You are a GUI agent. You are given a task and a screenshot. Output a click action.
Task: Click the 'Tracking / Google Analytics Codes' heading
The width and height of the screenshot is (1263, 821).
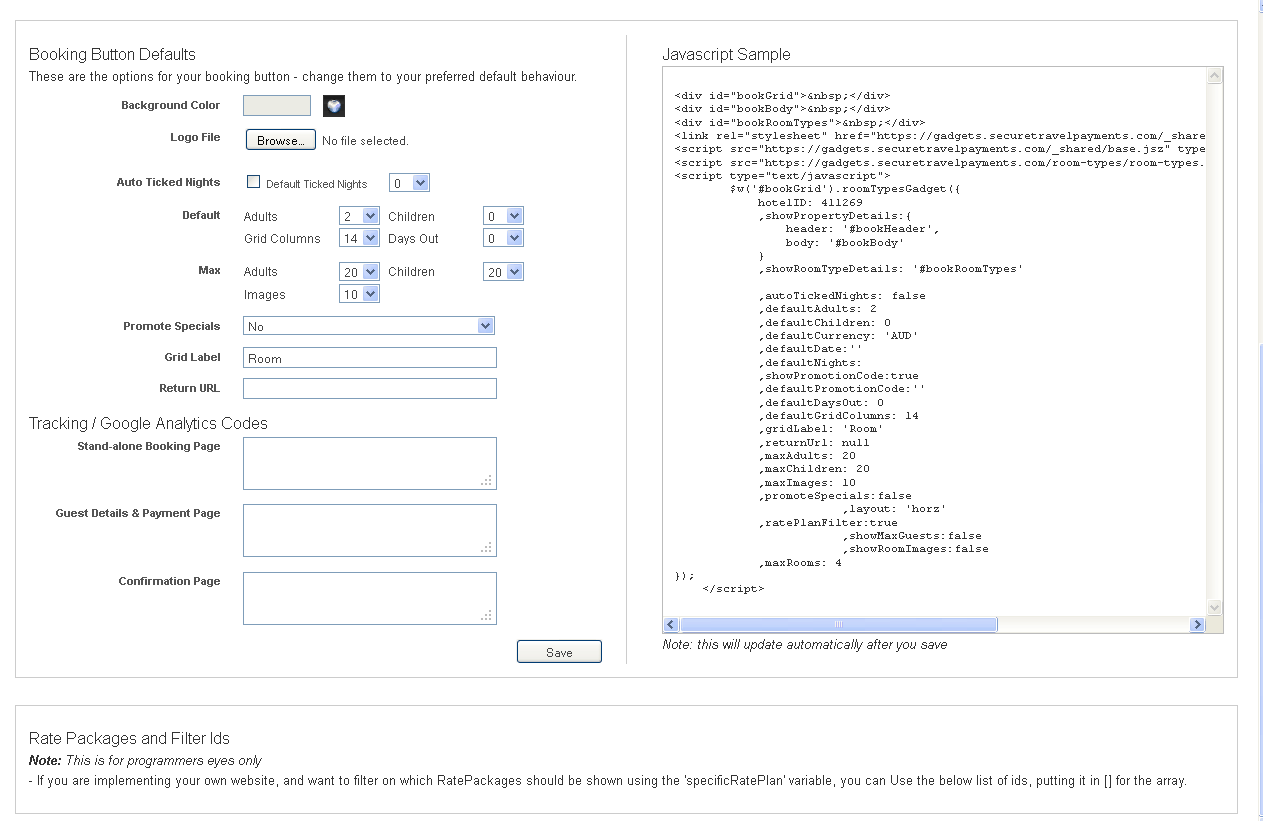point(148,423)
